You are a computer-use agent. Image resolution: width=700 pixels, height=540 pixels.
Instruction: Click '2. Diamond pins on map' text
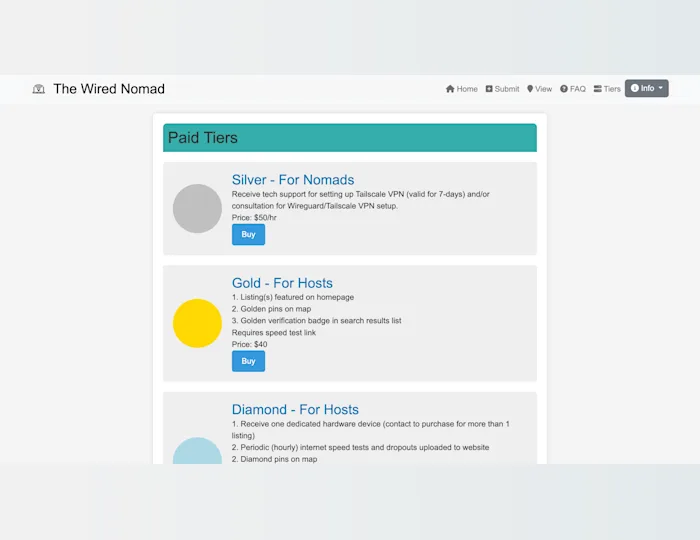point(275,459)
